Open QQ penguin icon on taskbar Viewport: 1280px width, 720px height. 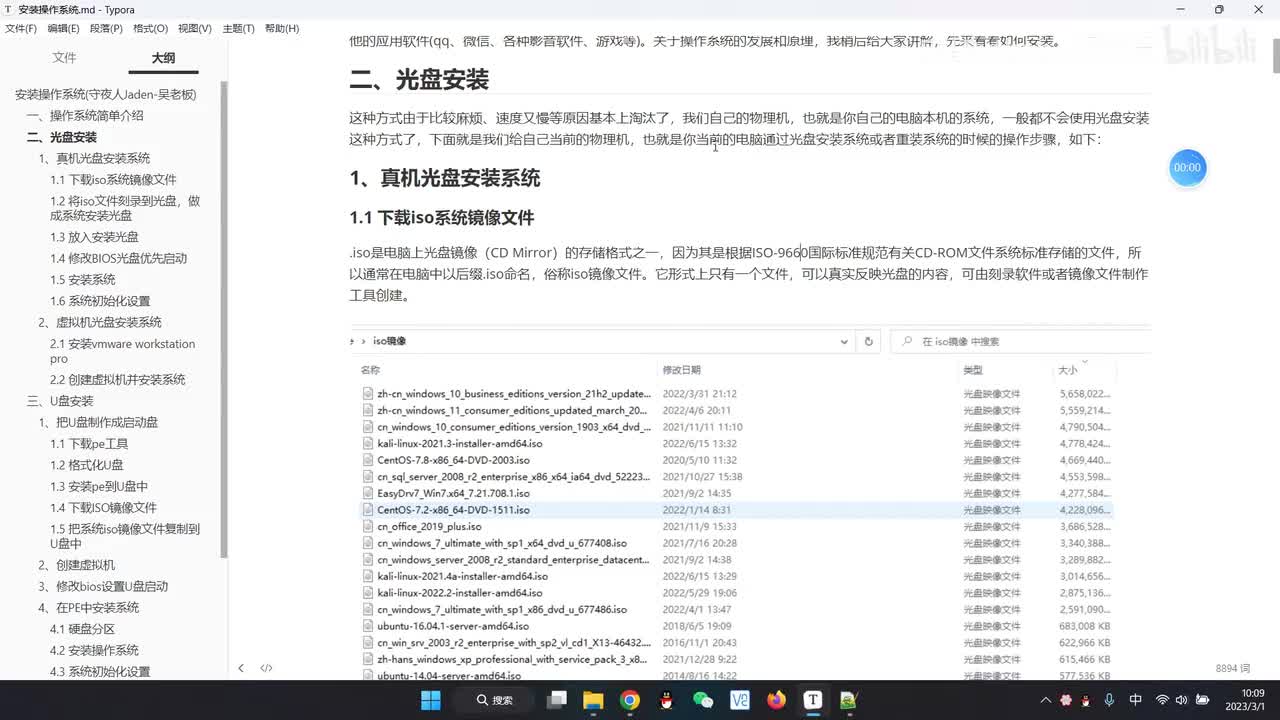point(667,700)
